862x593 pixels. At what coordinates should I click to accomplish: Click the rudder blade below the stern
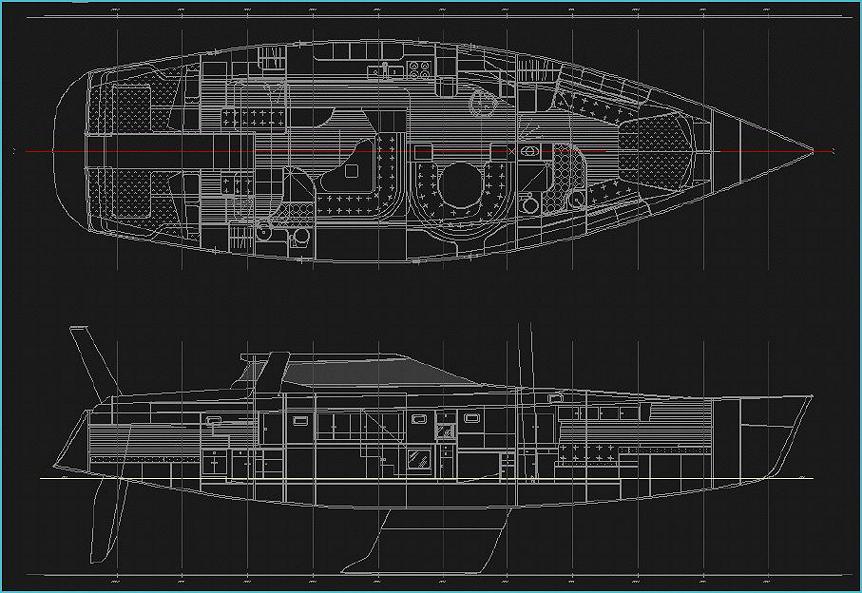pyautogui.click(x=107, y=519)
